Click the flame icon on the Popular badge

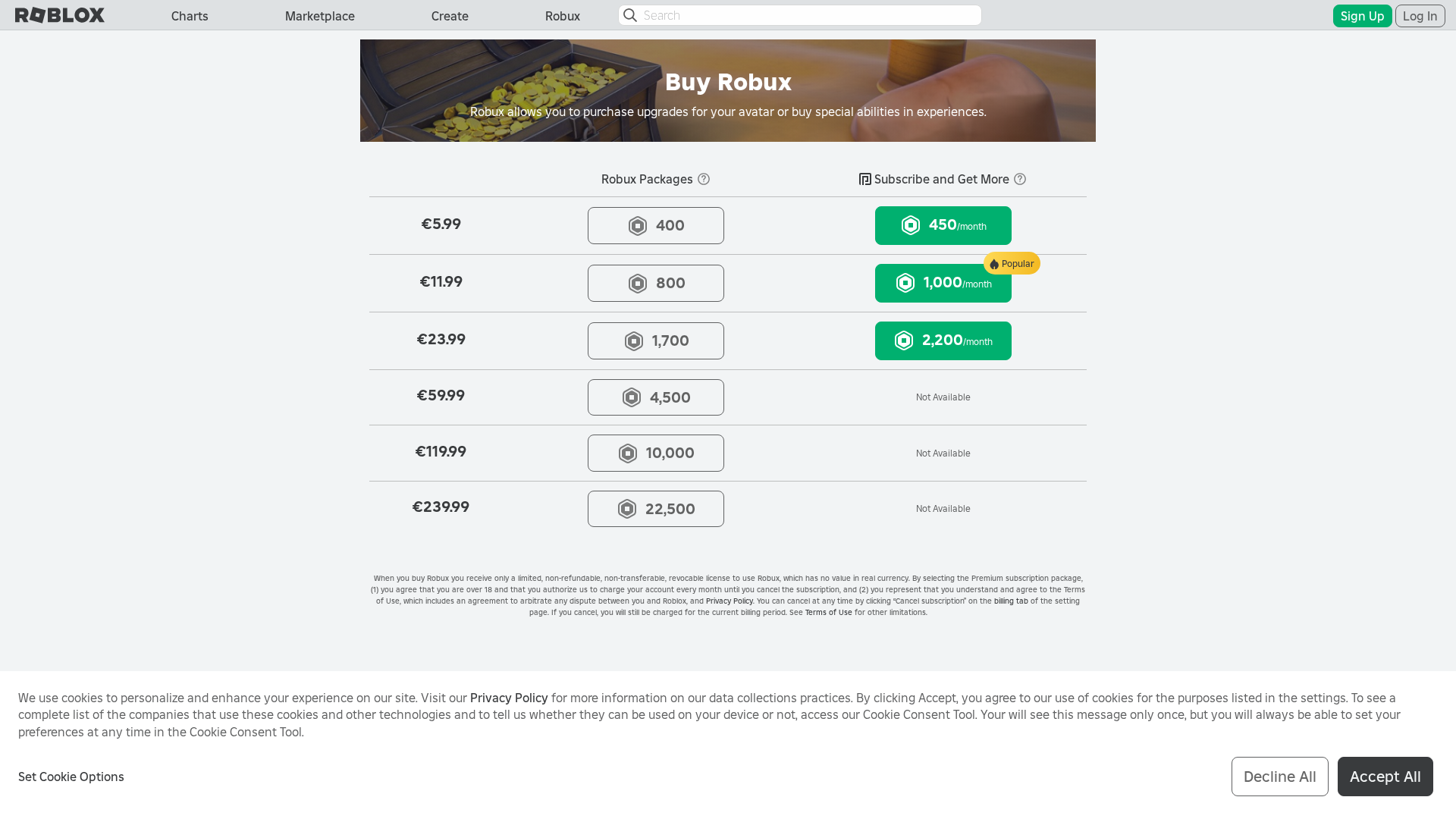pos(993,263)
